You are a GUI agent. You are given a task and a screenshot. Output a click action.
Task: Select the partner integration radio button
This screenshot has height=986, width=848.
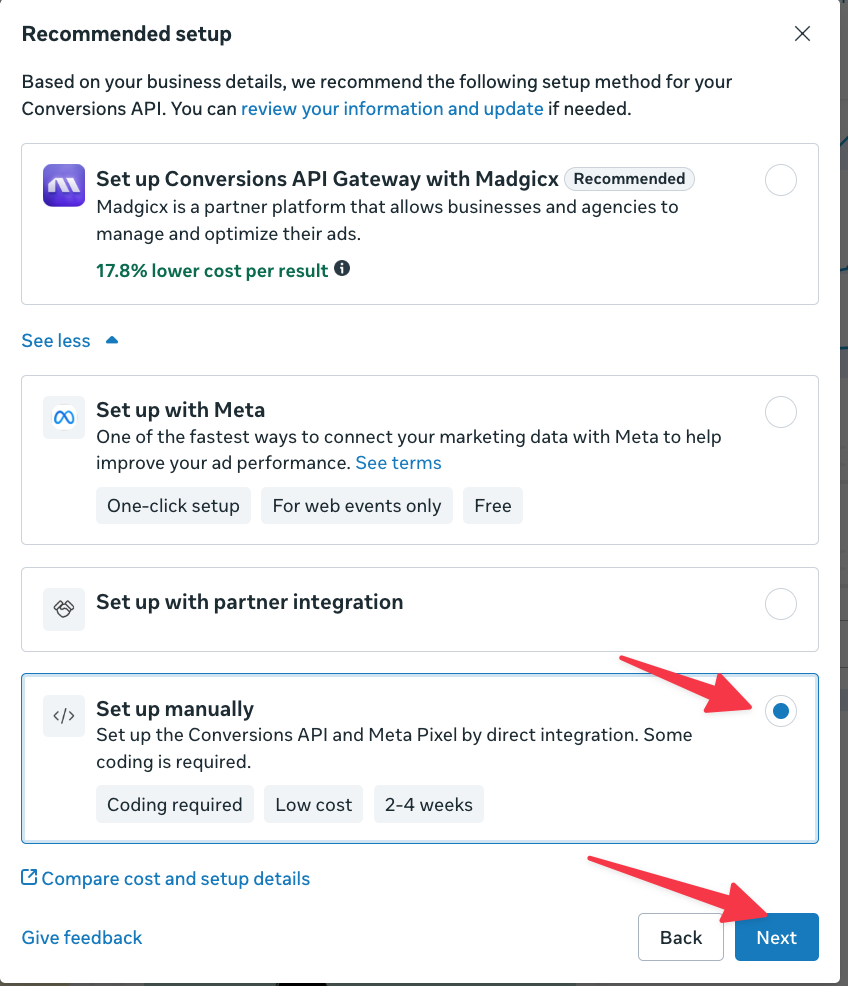tap(781, 604)
